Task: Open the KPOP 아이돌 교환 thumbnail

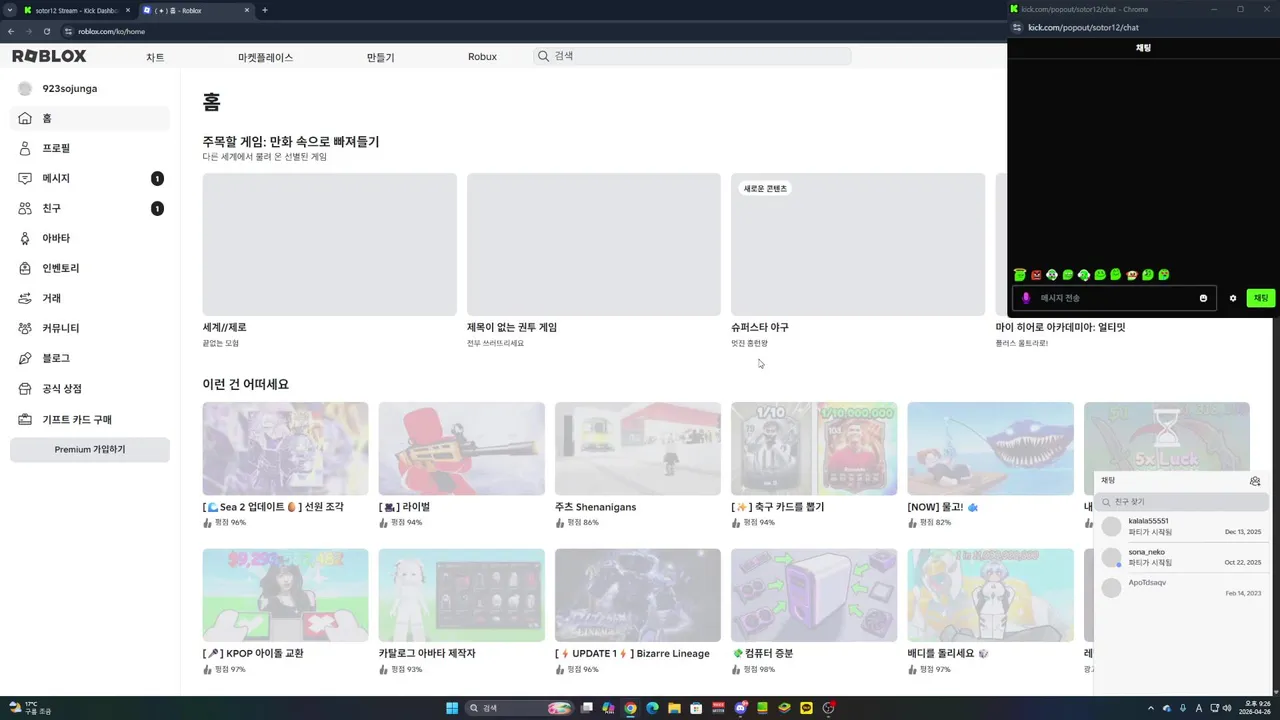Action: tap(285, 595)
